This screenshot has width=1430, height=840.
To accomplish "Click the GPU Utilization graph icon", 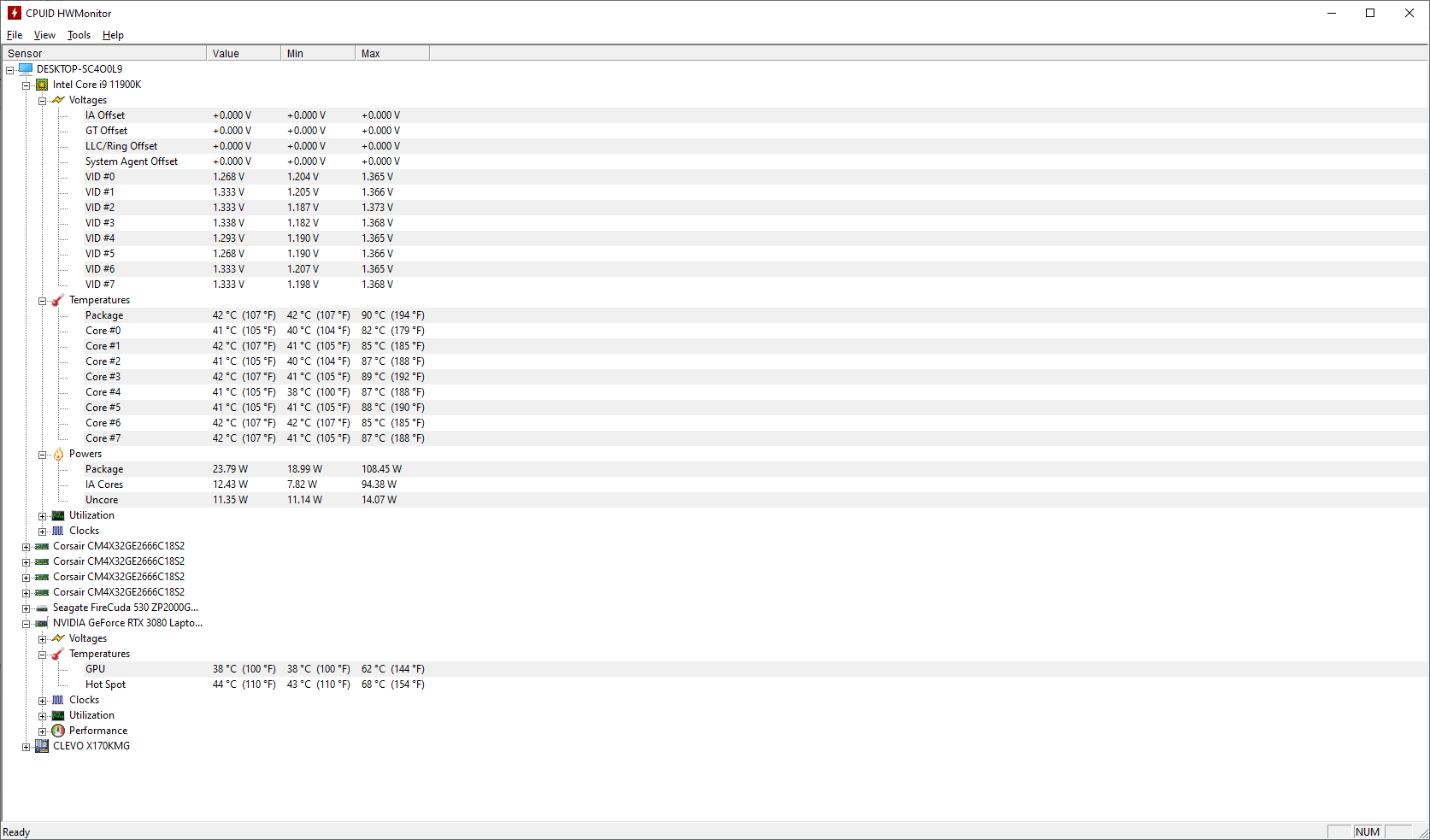I will [x=58, y=715].
